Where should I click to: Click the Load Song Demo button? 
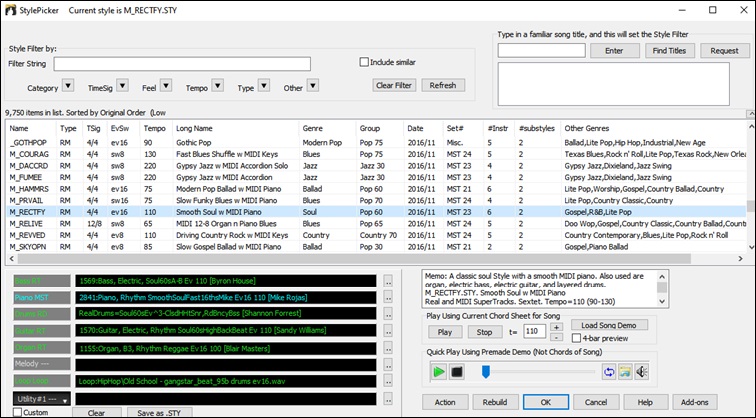point(608,325)
